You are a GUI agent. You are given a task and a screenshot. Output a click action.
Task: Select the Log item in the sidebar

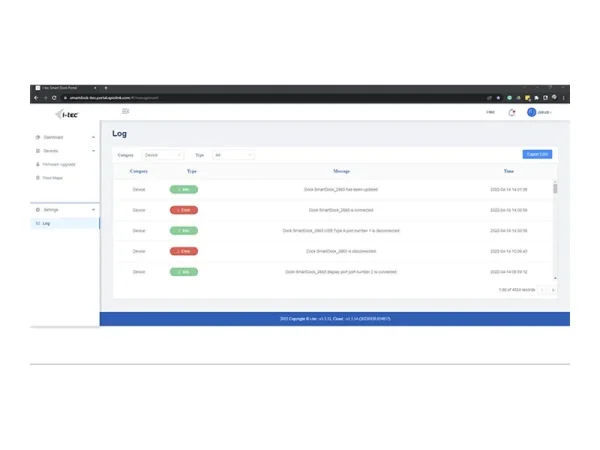point(46,223)
